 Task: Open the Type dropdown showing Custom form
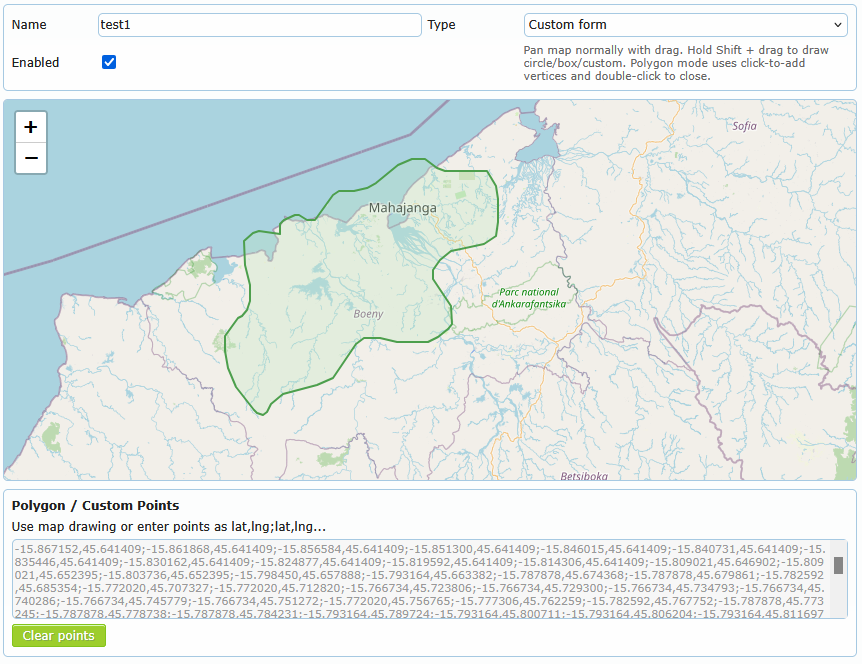pos(686,25)
